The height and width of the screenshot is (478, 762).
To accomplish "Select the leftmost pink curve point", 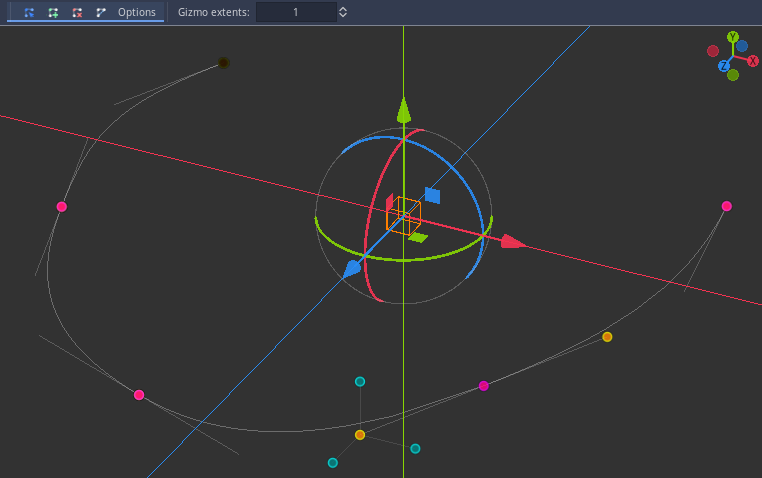I will coord(62,207).
